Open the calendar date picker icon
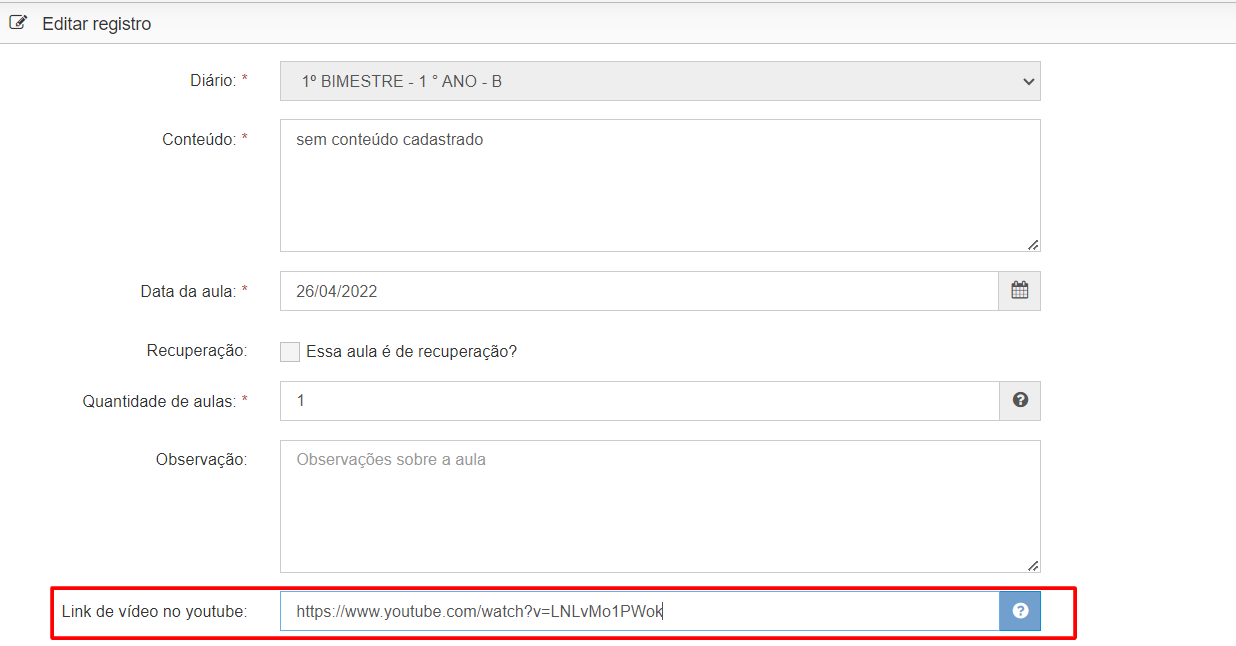The width and height of the screenshot is (1236, 646). [x=1019, y=291]
